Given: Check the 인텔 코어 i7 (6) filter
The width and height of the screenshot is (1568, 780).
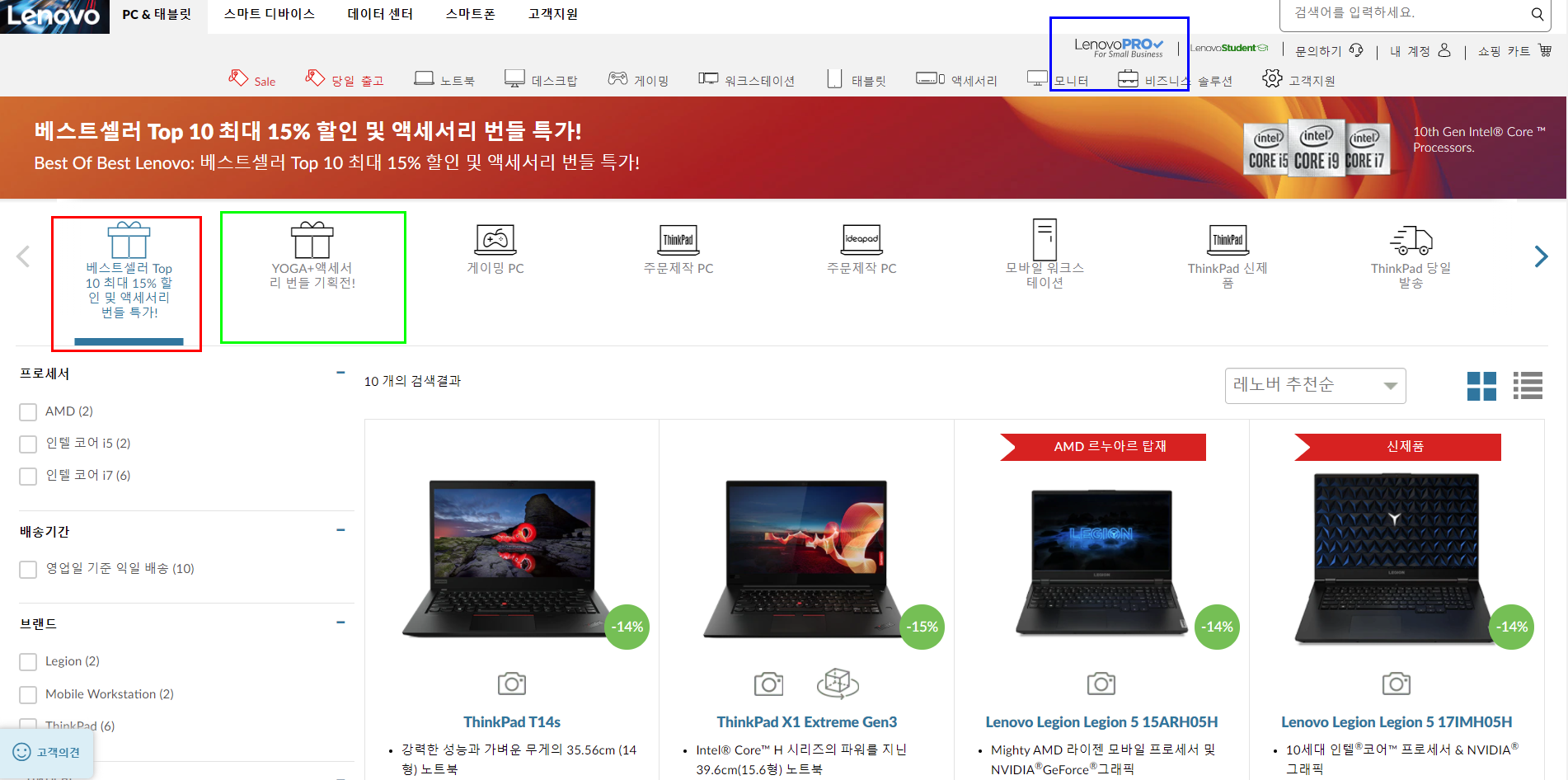Looking at the screenshot, I should tap(28, 476).
